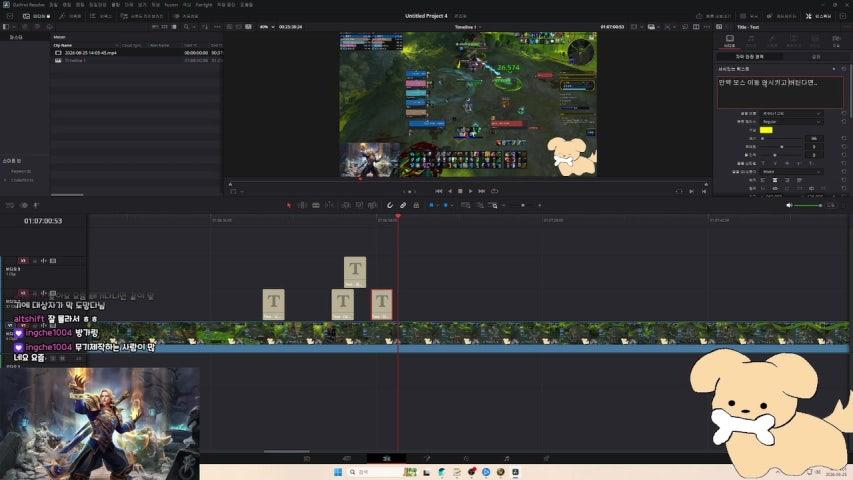853x480 pixels.
Task: Toggle clip Linked Selection chain
Action: pos(403,205)
